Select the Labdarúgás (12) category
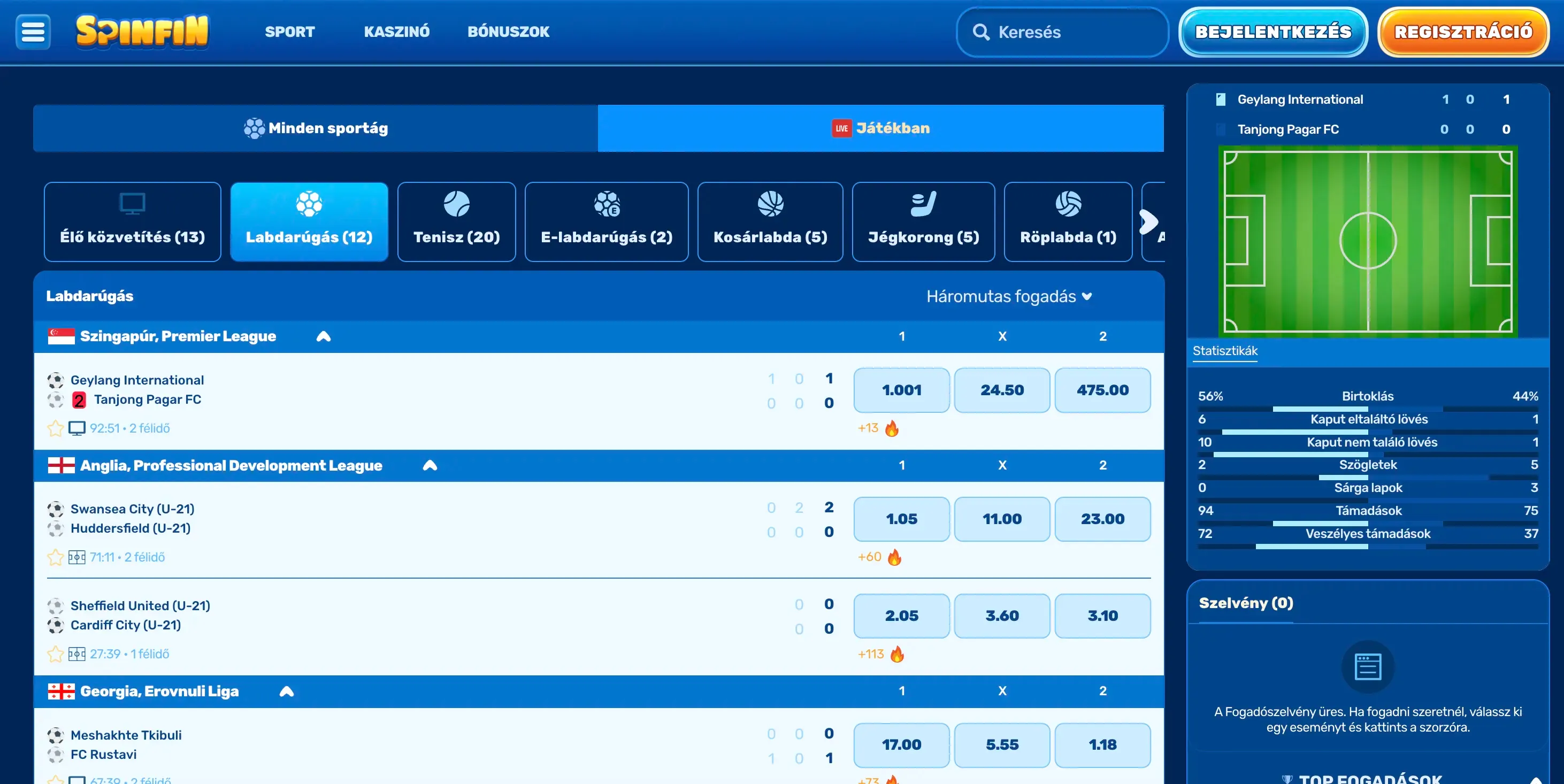Image resolution: width=1564 pixels, height=784 pixels. pyautogui.click(x=309, y=222)
